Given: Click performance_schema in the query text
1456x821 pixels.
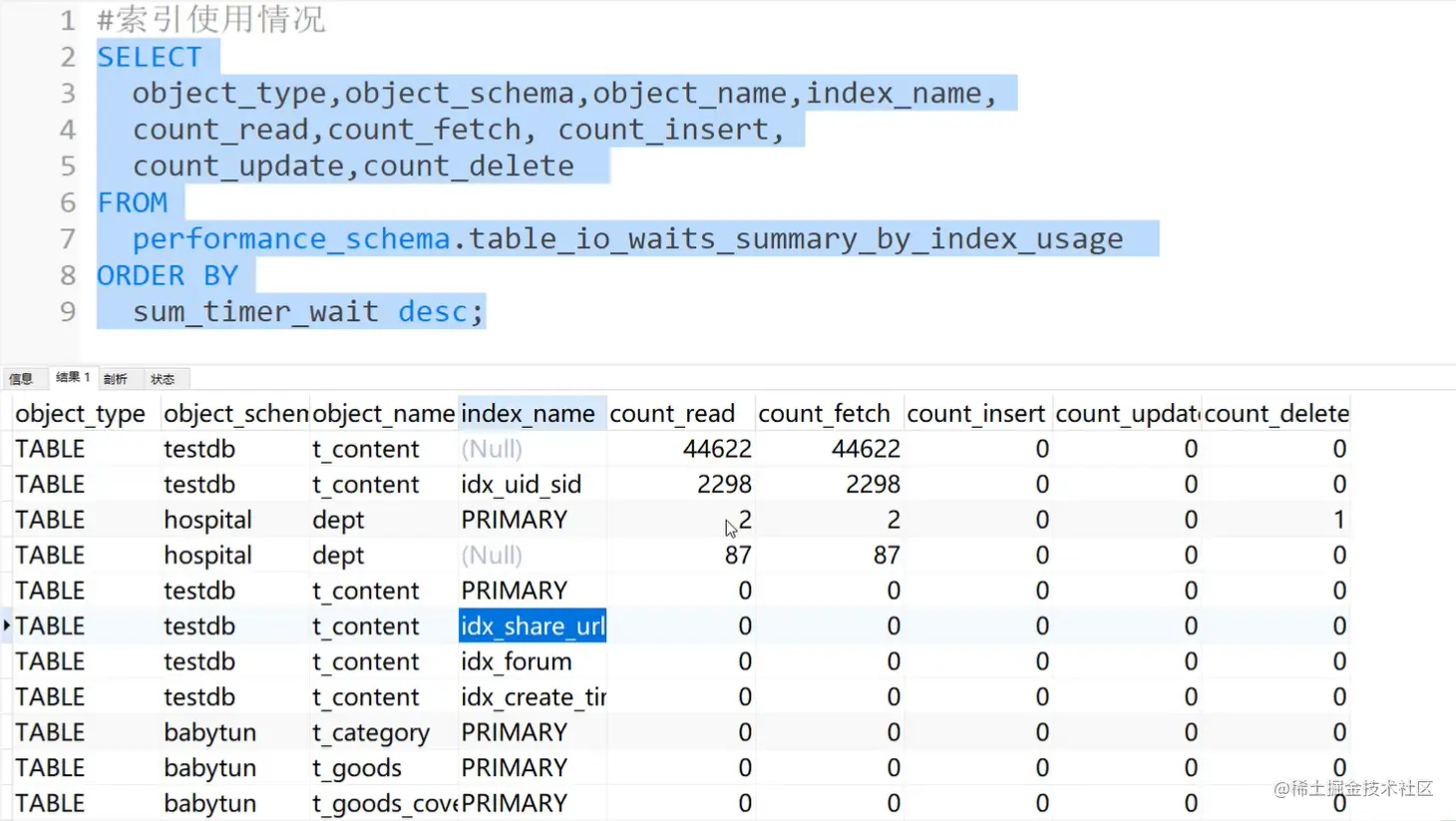Looking at the screenshot, I should (x=291, y=239).
